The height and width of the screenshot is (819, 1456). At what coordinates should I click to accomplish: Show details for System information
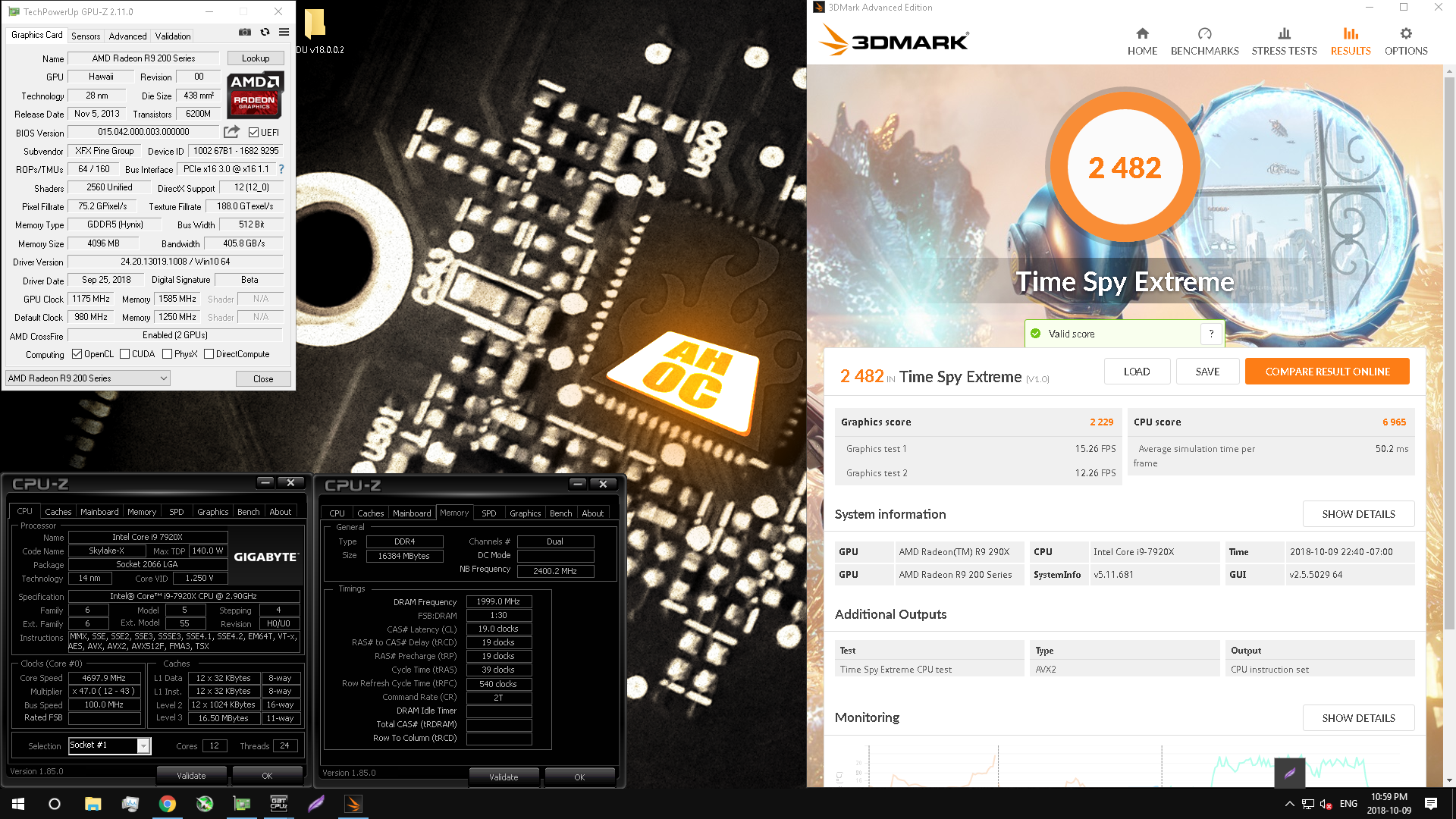pyautogui.click(x=1358, y=514)
